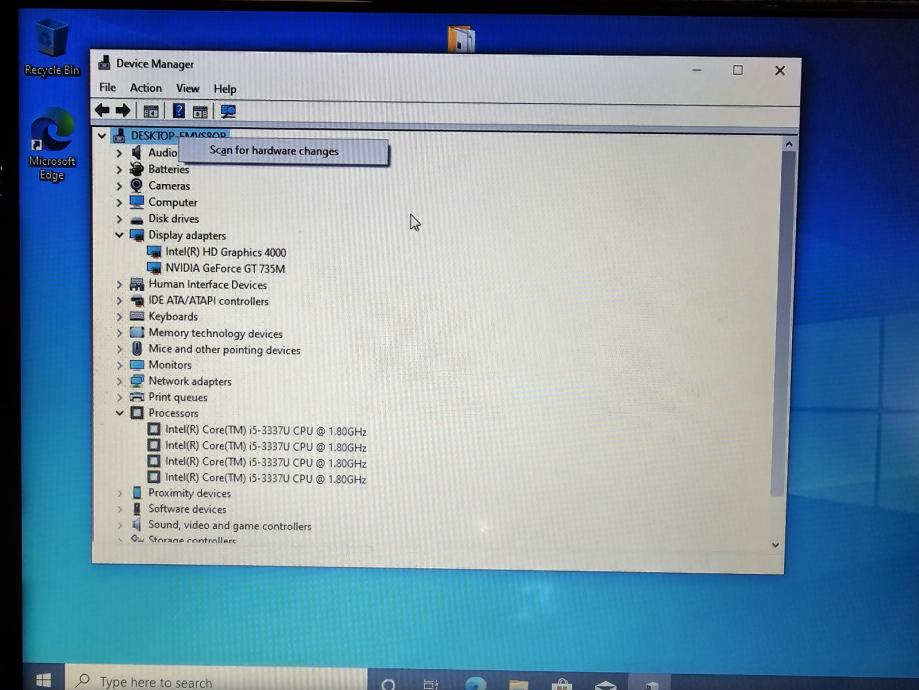The height and width of the screenshot is (690, 919).
Task: Expand the Batteries node arrow
Action: click(119, 169)
